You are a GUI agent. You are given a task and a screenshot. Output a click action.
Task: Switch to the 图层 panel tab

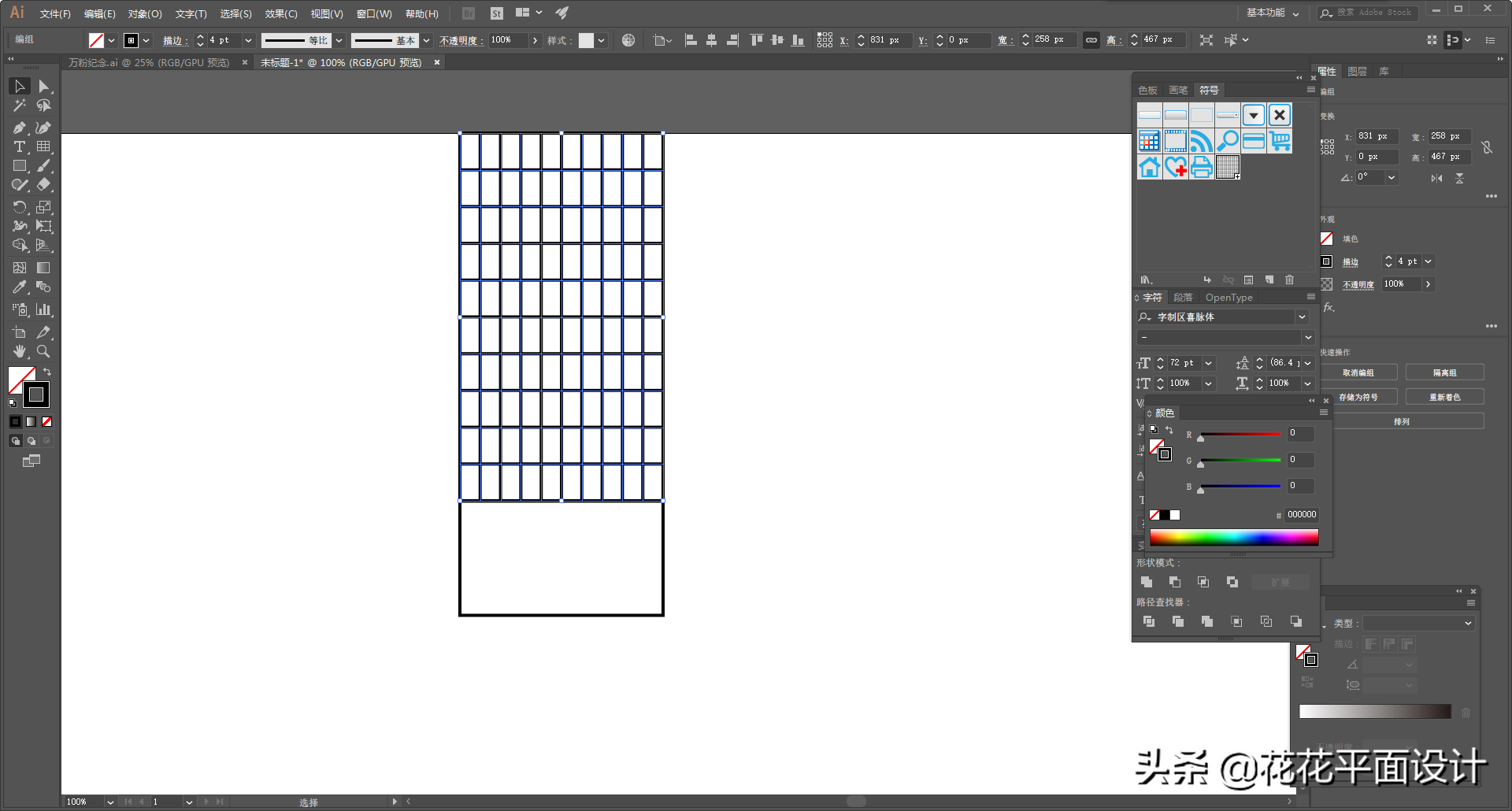pos(1357,72)
